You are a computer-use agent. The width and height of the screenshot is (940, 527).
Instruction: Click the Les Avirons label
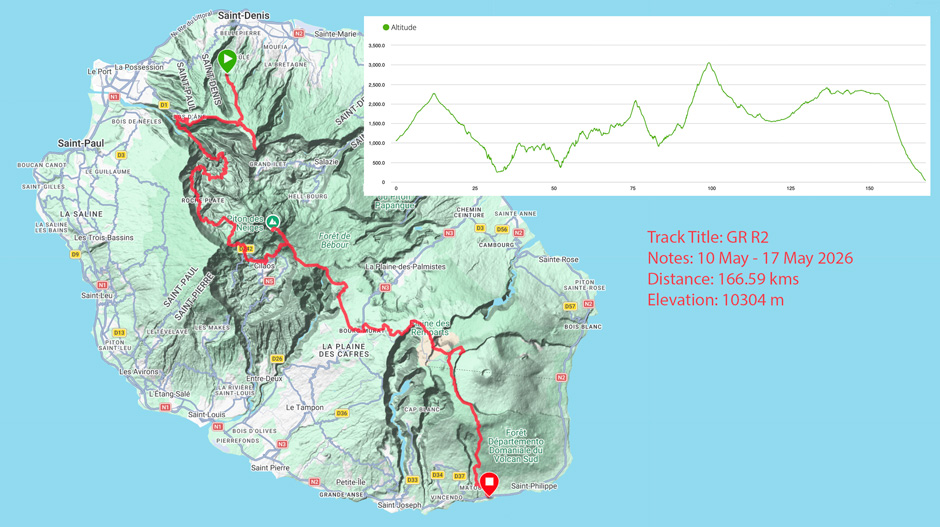139,372
